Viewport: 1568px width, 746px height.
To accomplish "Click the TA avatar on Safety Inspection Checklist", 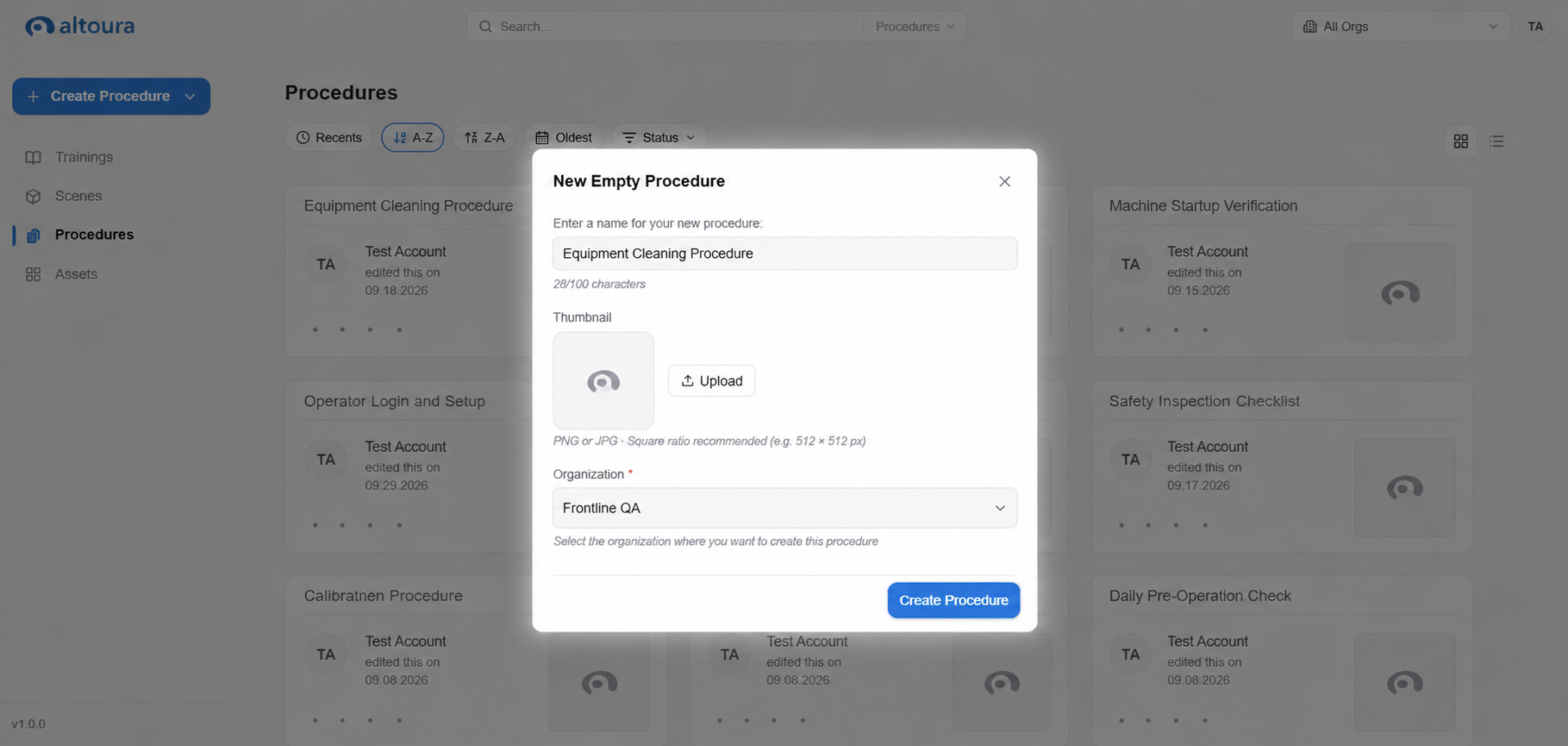I will tap(1130, 460).
